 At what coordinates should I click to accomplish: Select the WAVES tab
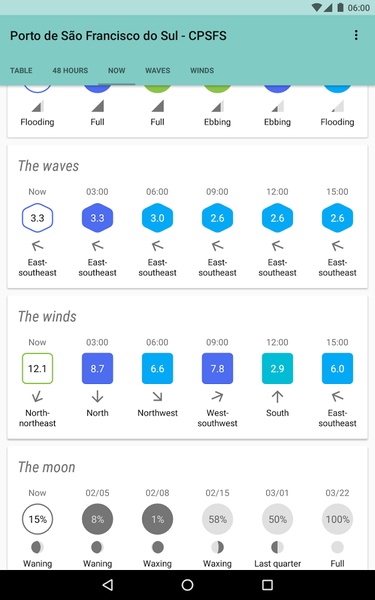click(x=157, y=70)
